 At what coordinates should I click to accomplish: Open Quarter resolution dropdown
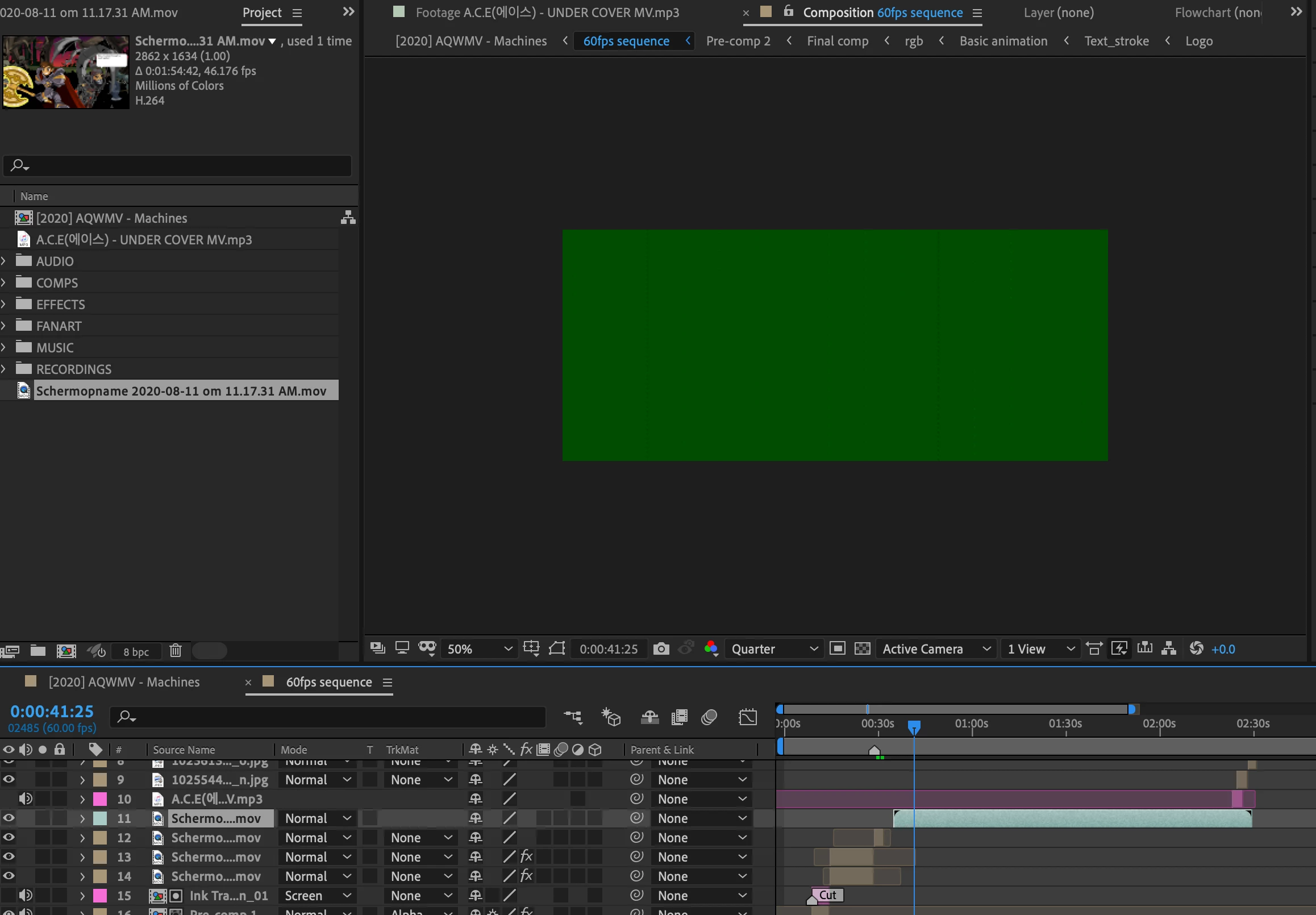click(774, 648)
